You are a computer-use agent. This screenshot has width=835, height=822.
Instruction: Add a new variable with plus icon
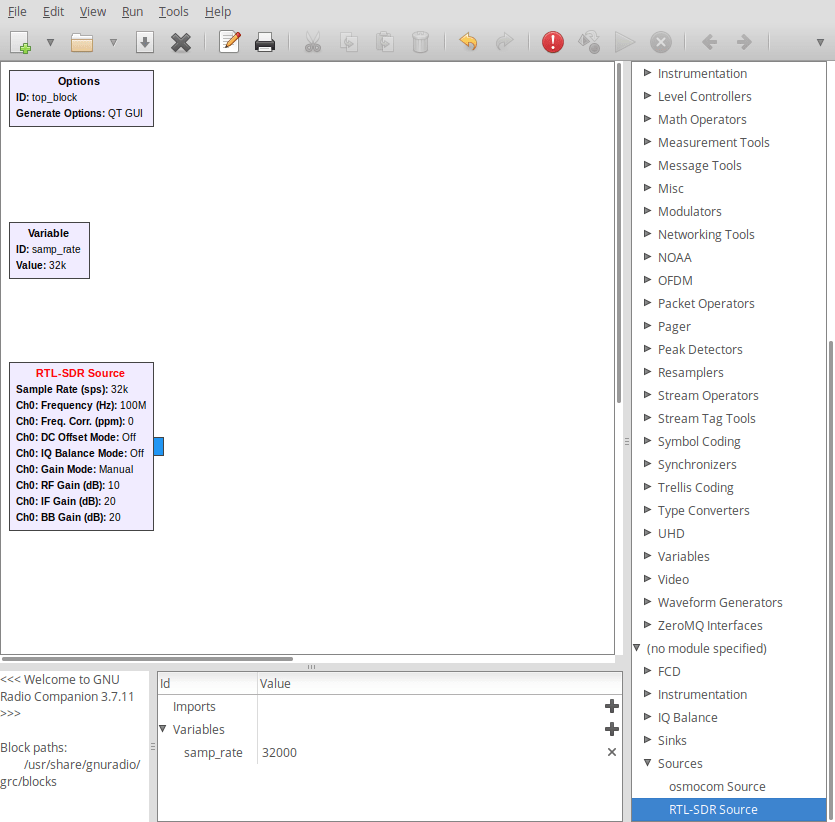[x=611, y=729]
